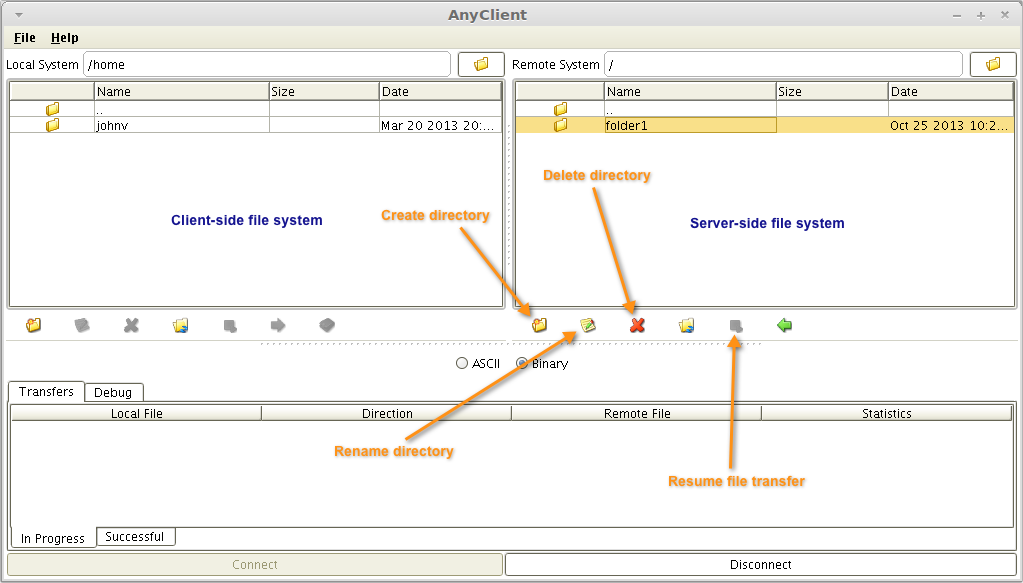Open the Successful transfers tab
Image resolution: width=1023 pixels, height=583 pixels.
click(135, 537)
